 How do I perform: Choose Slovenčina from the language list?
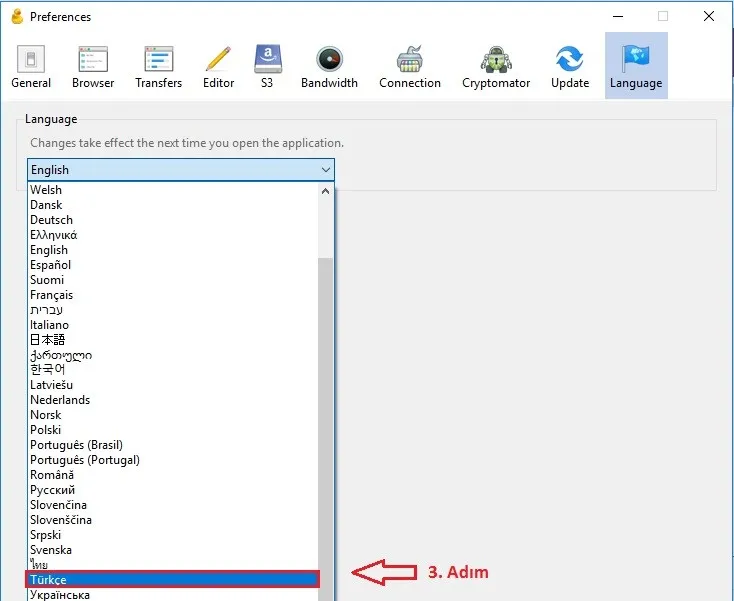click(x=173, y=505)
